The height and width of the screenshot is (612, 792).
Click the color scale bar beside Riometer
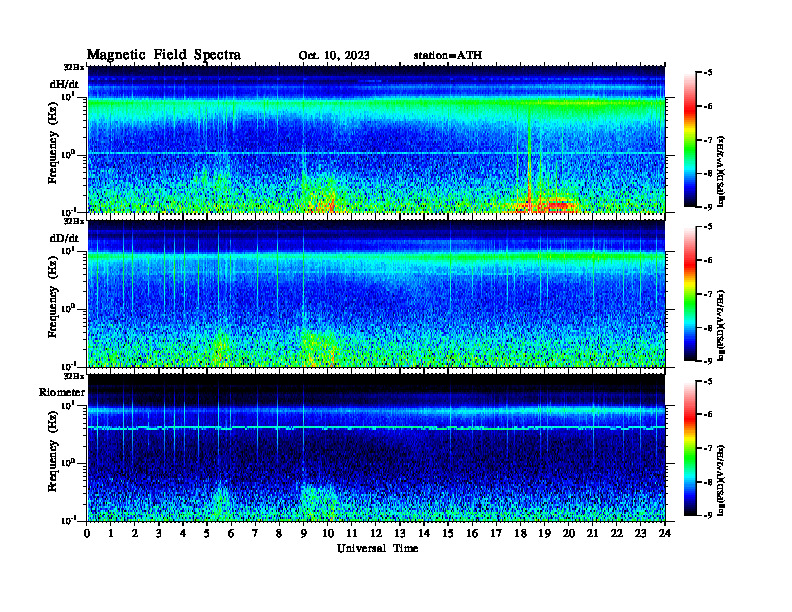[690, 448]
